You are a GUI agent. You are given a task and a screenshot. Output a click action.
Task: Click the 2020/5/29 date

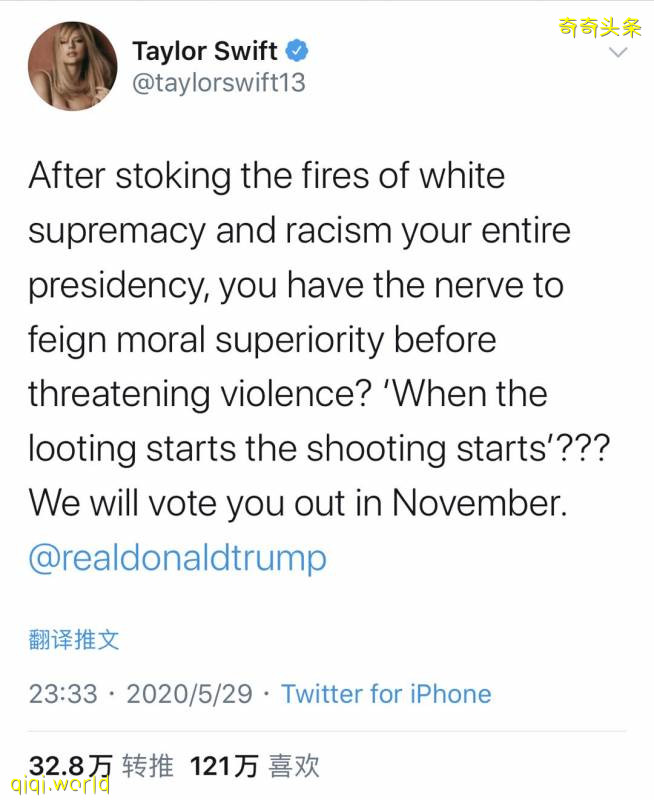(190, 694)
